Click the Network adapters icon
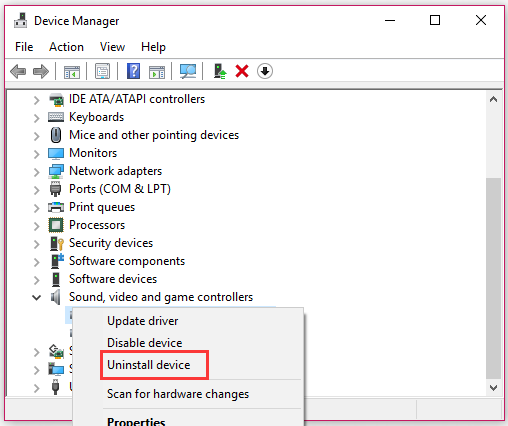 pos(56,171)
